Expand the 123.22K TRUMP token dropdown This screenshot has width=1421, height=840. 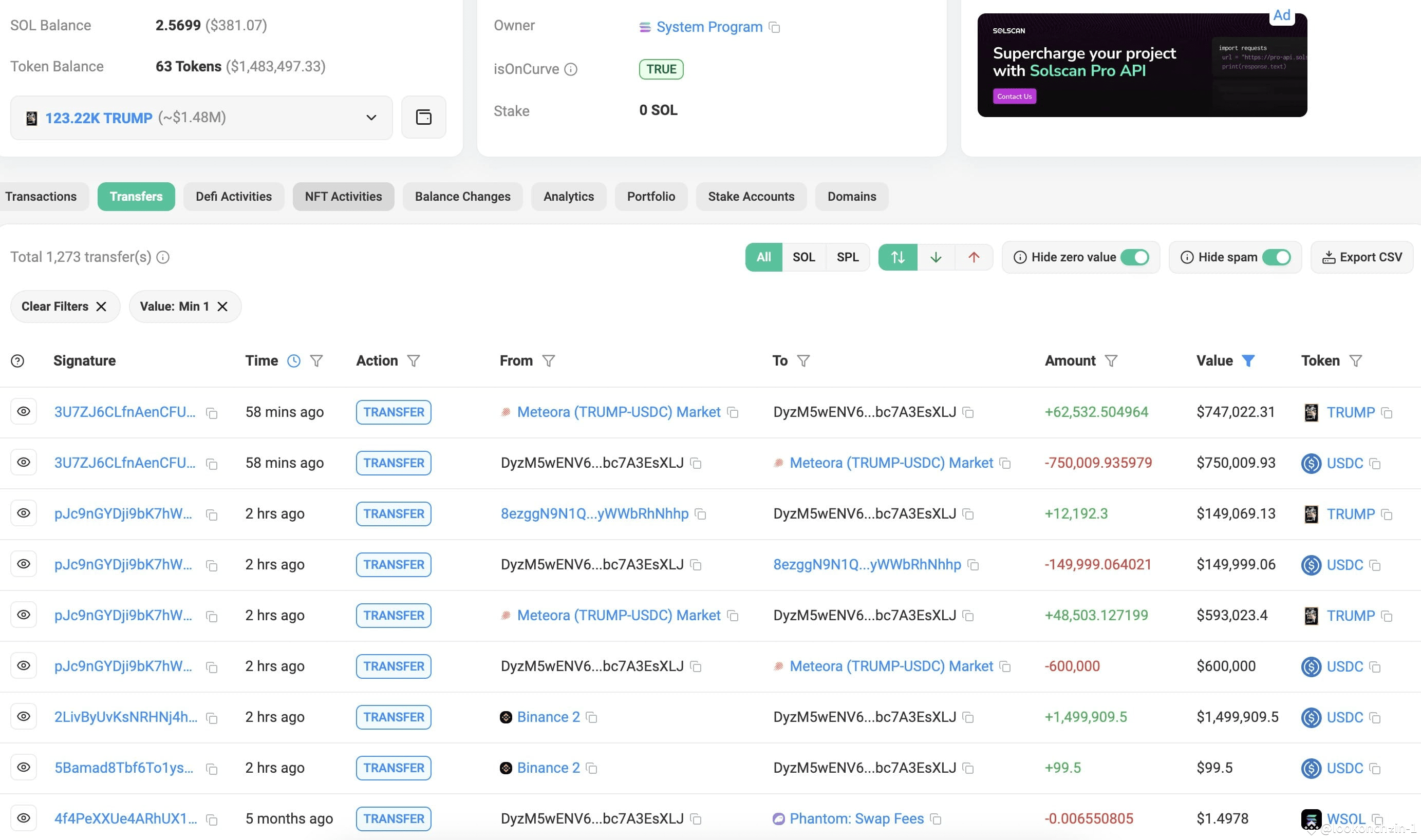[x=371, y=118]
